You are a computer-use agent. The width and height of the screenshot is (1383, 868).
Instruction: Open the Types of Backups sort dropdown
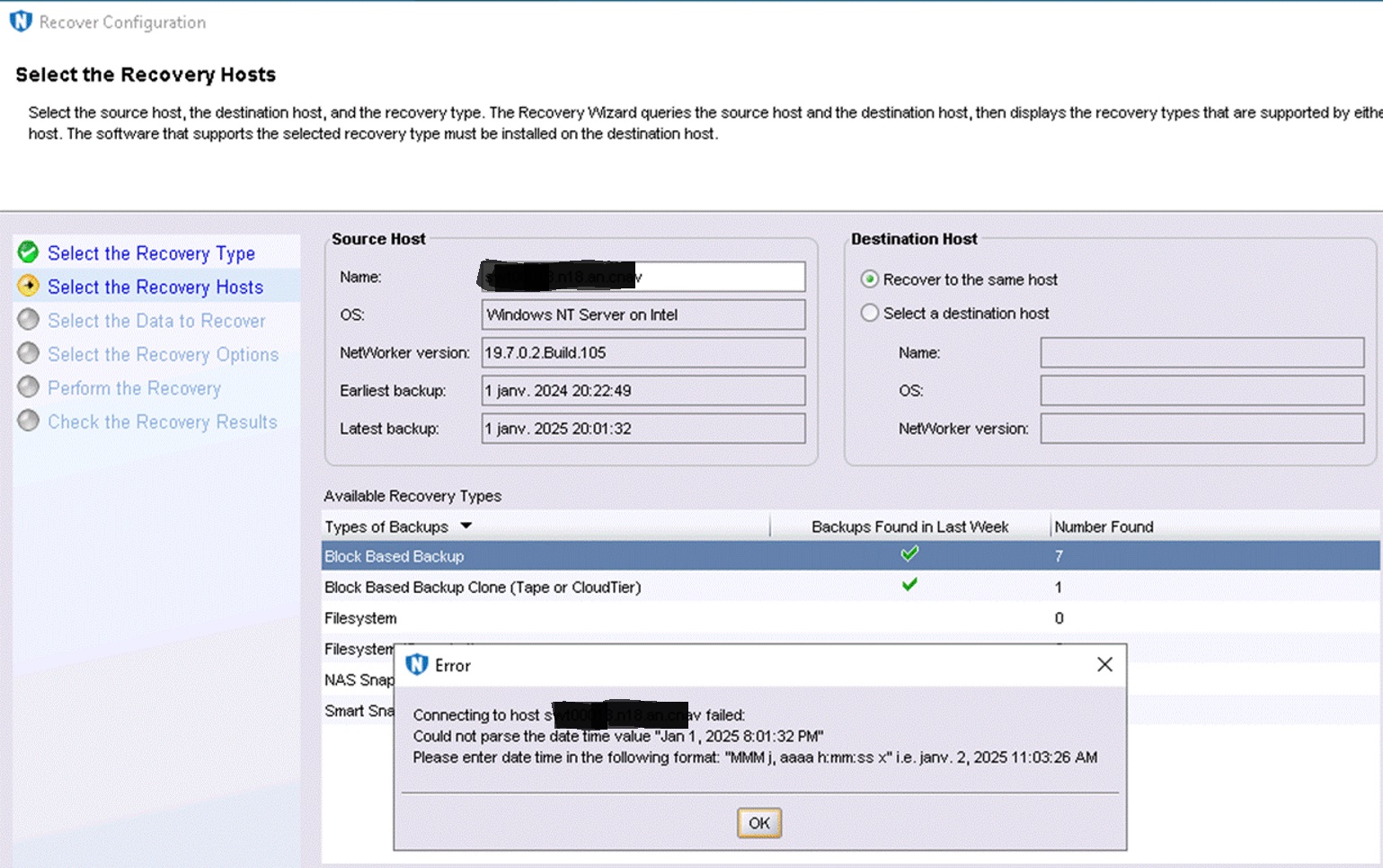pyautogui.click(x=466, y=526)
